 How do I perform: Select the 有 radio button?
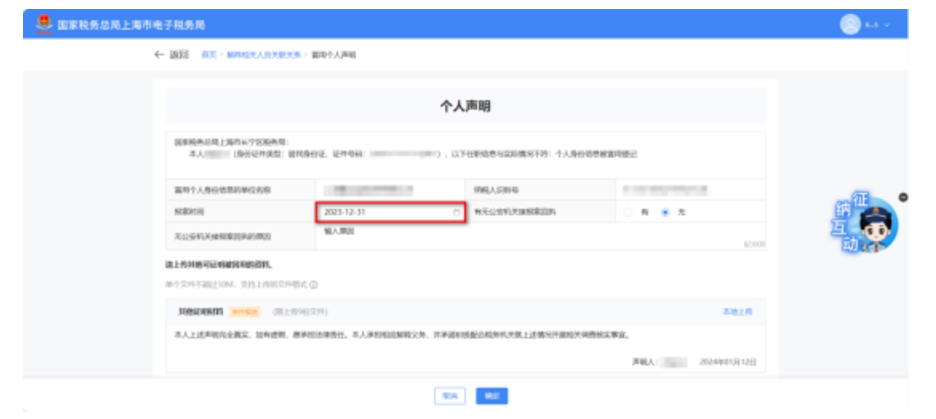629,212
